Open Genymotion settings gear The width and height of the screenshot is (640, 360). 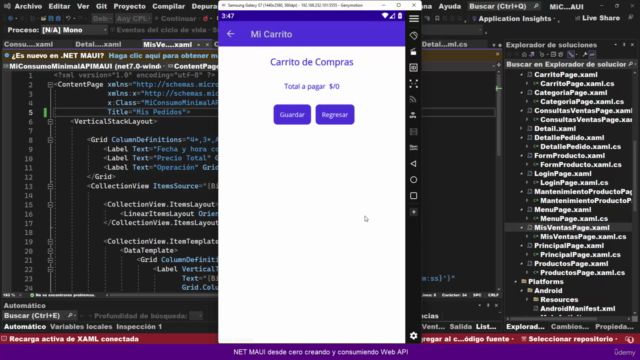click(413, 336)
